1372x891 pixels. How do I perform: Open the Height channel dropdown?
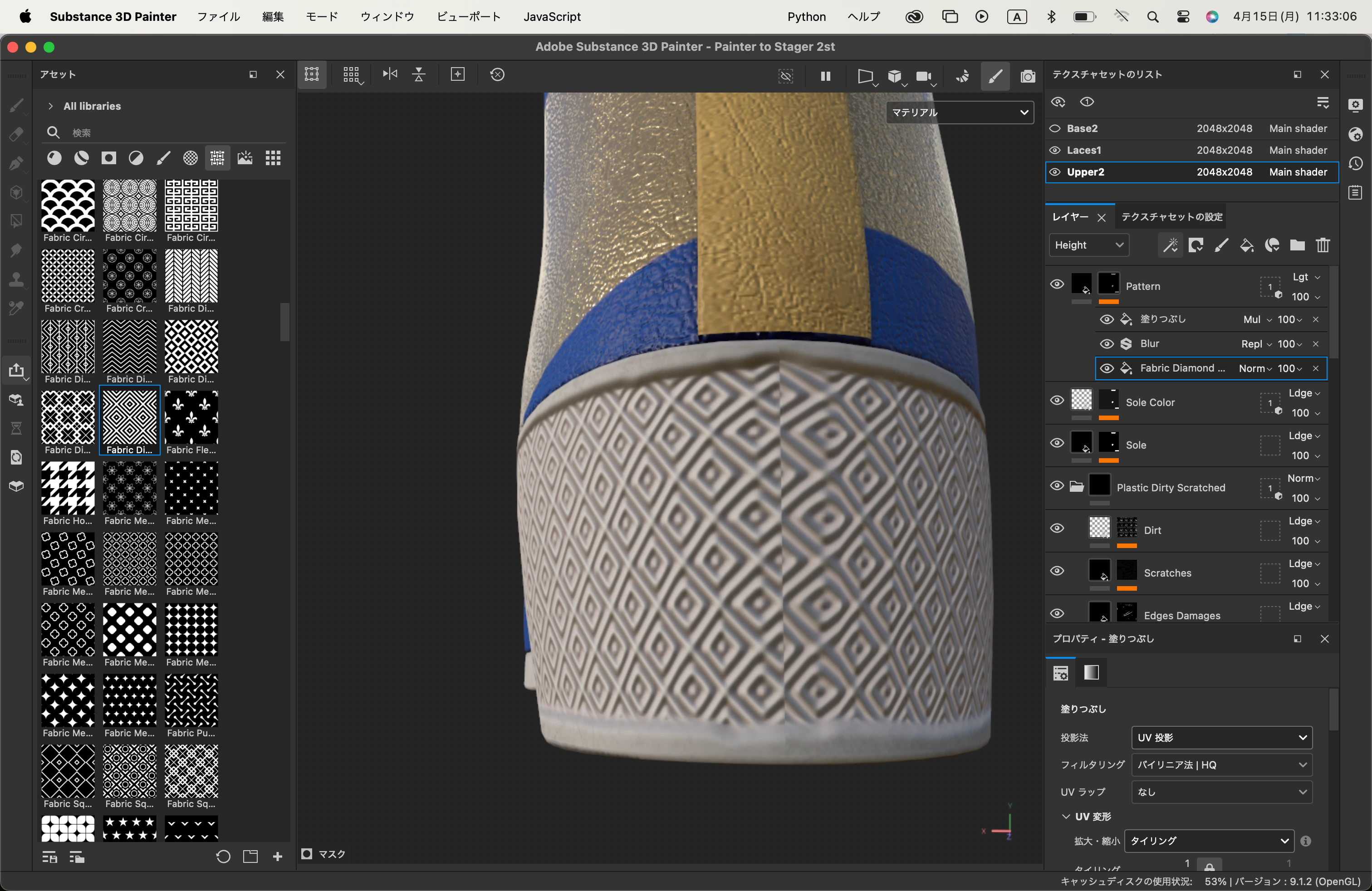[1088, 245]
